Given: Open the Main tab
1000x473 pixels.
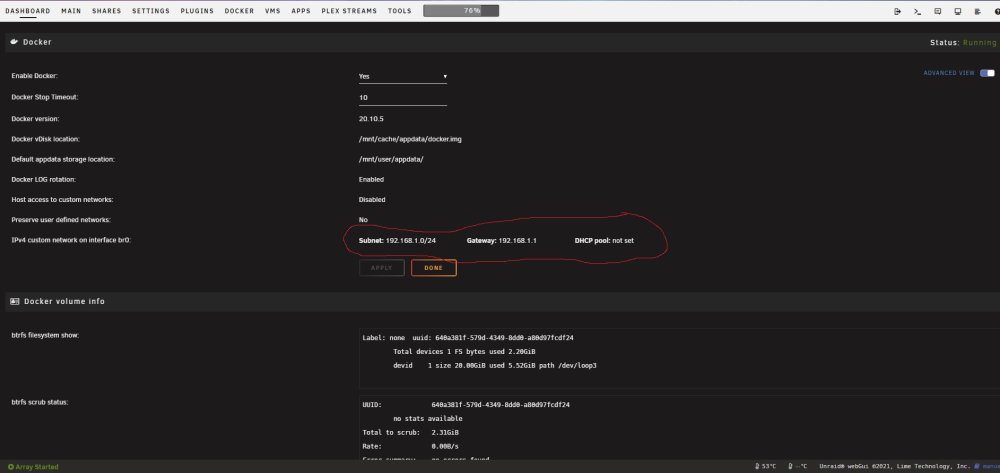Looking at the screenshot, I should click(71, 11).
